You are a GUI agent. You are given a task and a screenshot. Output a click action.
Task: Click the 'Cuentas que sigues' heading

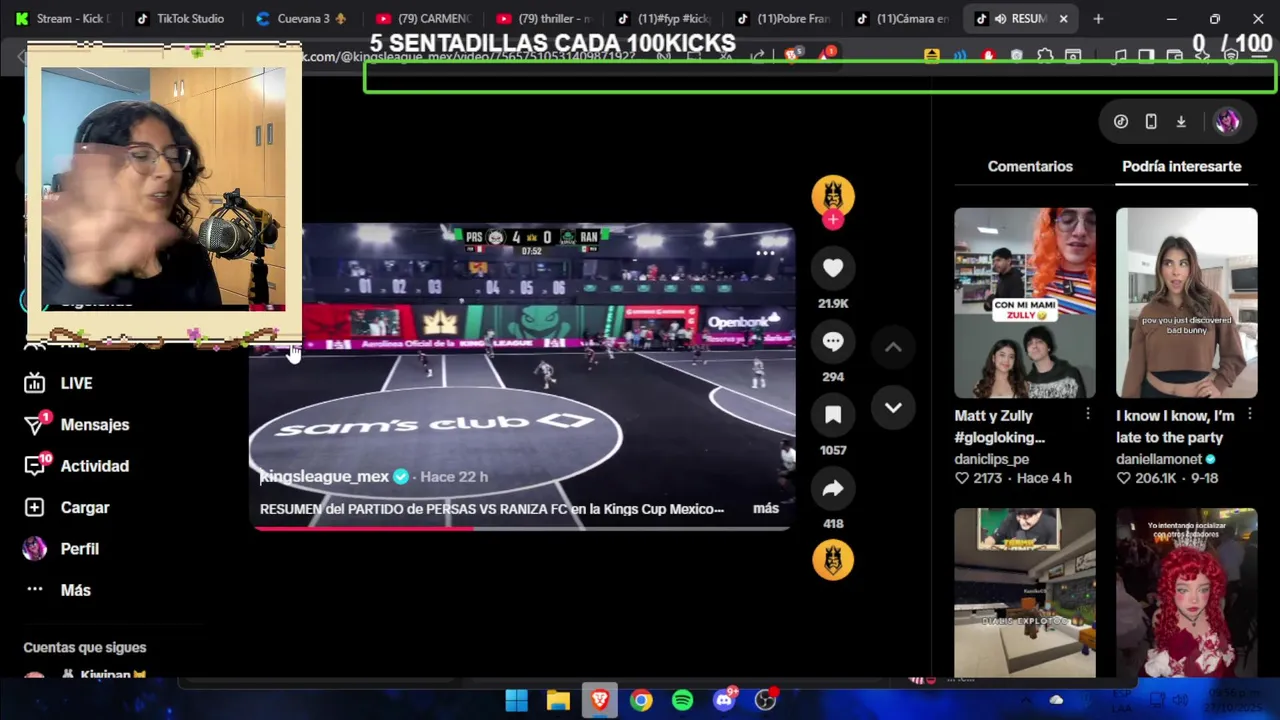[85, 647]
